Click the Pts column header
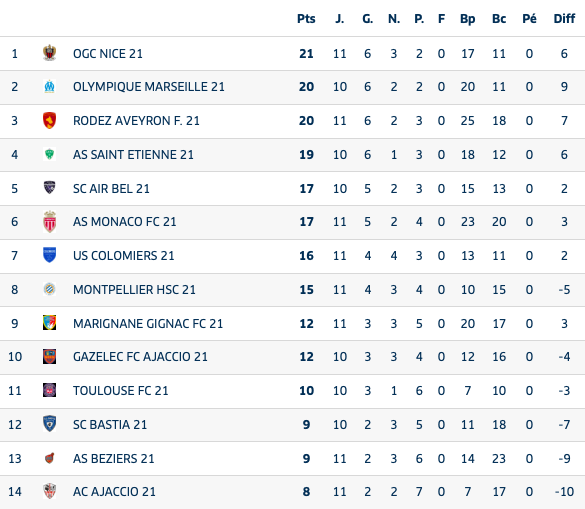This screenshot has width=585, height=509. pyautogui.click(x=306, y=19)
